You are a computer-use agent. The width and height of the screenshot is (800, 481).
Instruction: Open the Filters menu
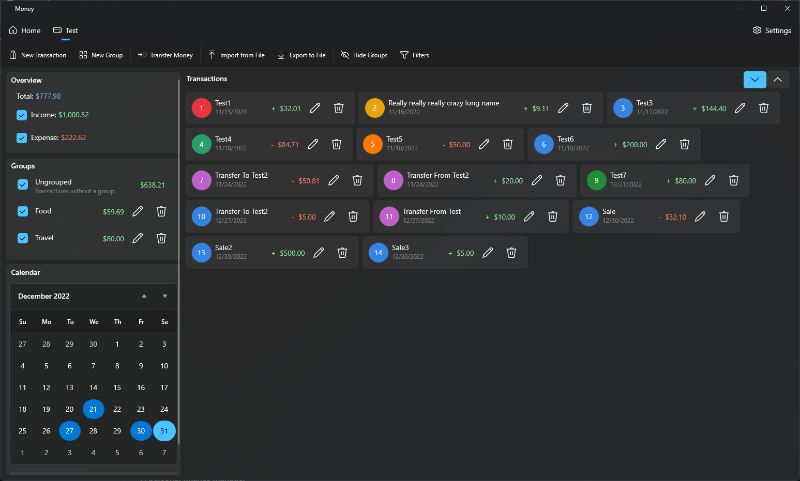(414, 55)
